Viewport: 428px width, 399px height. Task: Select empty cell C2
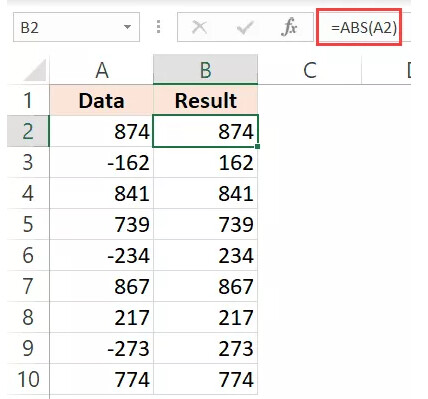(309, 131)
